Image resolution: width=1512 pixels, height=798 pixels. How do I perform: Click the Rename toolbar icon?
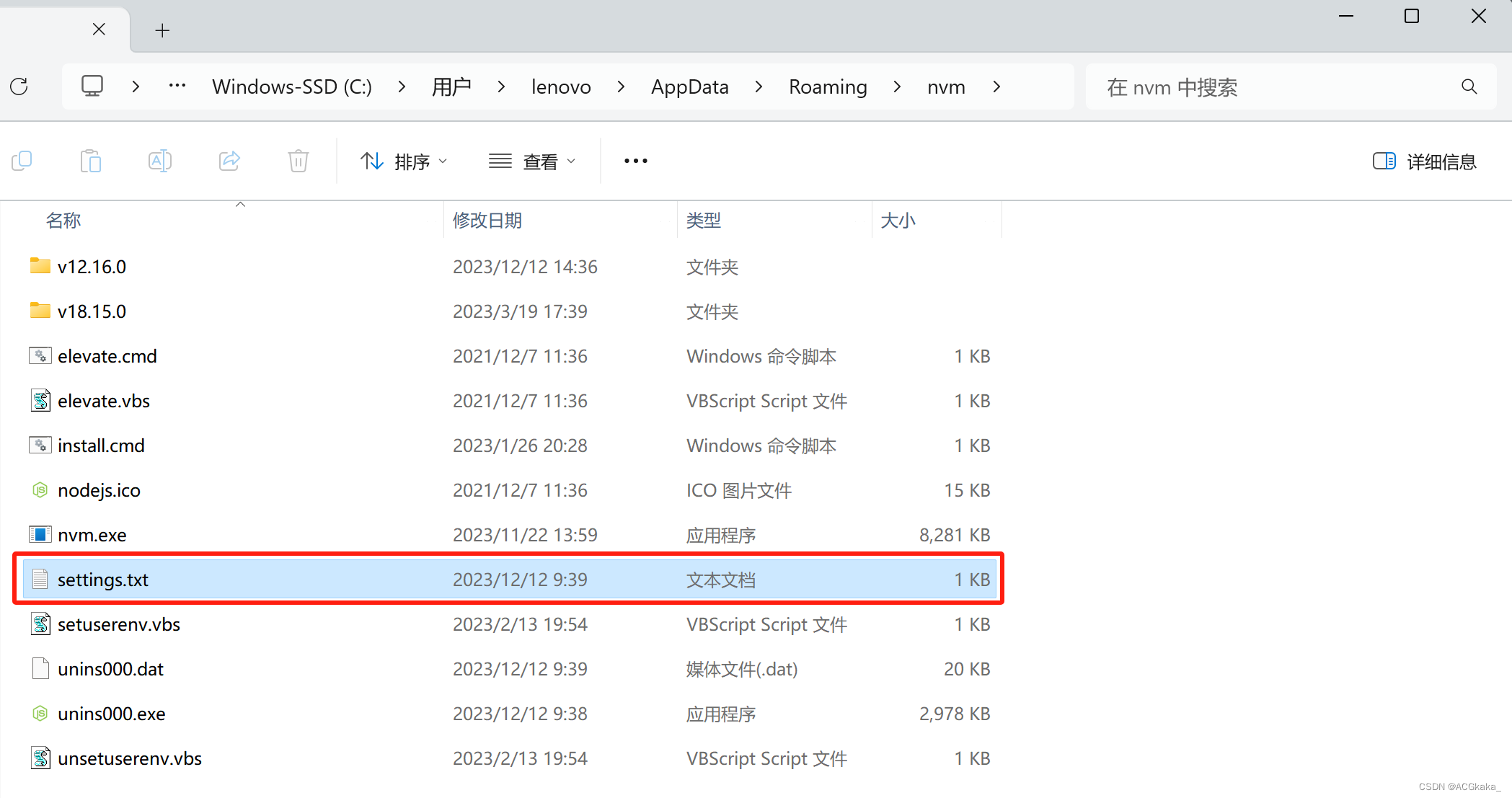click(160, 161)
